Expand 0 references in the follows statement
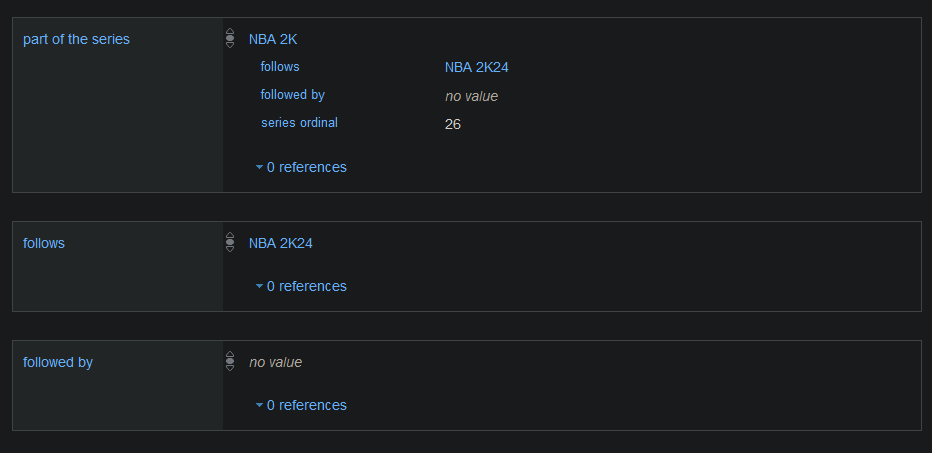 [x=306, y=286]
